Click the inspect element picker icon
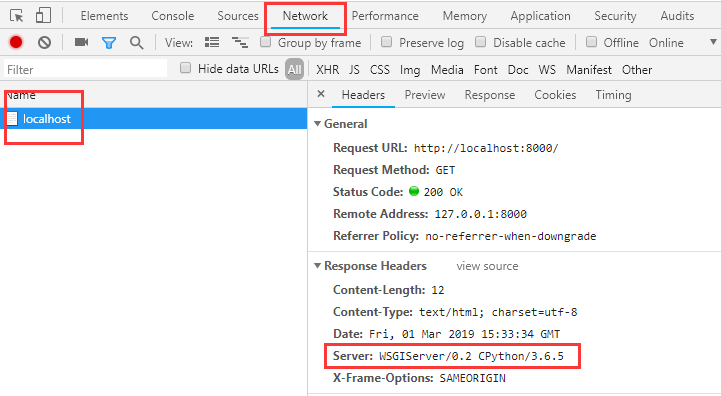Viewport: 721px width, 396px height. 17,16
